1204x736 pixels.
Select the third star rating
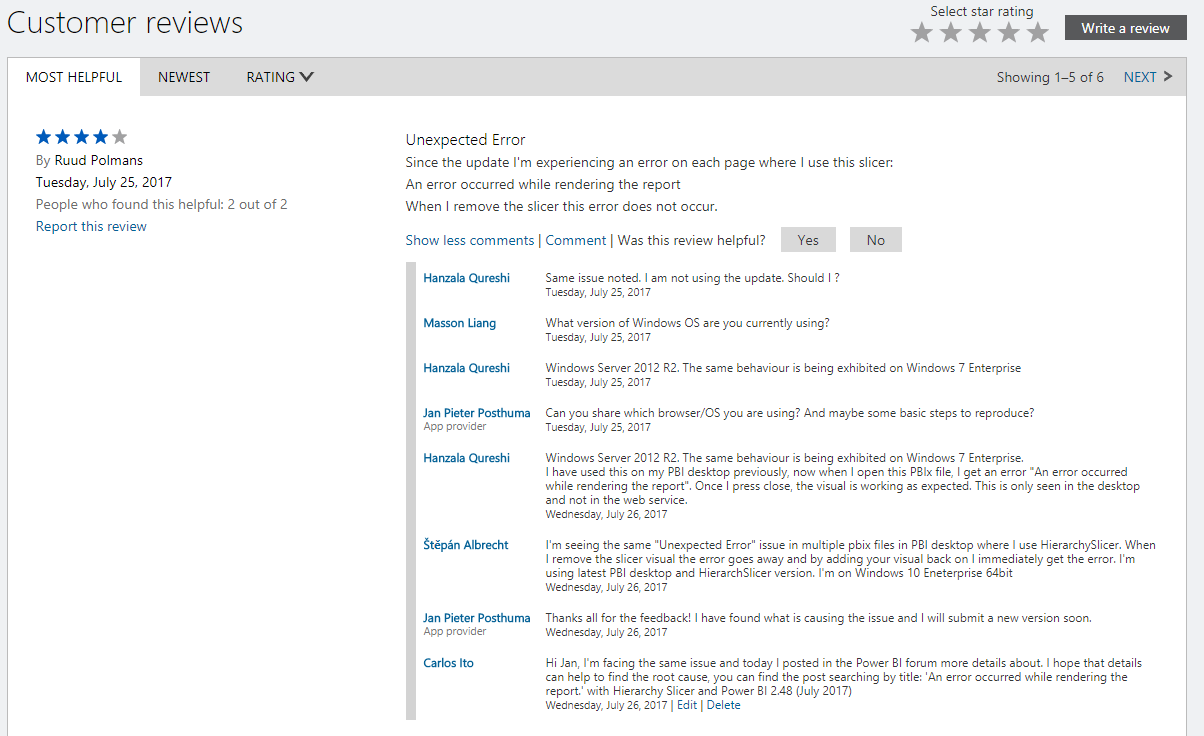point(980,33)
